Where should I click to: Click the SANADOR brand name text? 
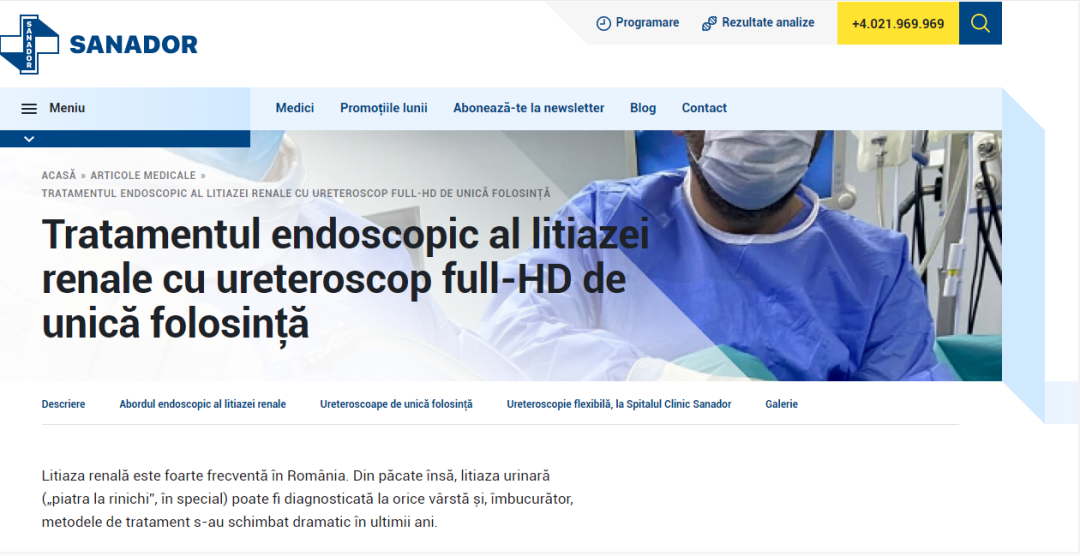[x=134, y=45]
